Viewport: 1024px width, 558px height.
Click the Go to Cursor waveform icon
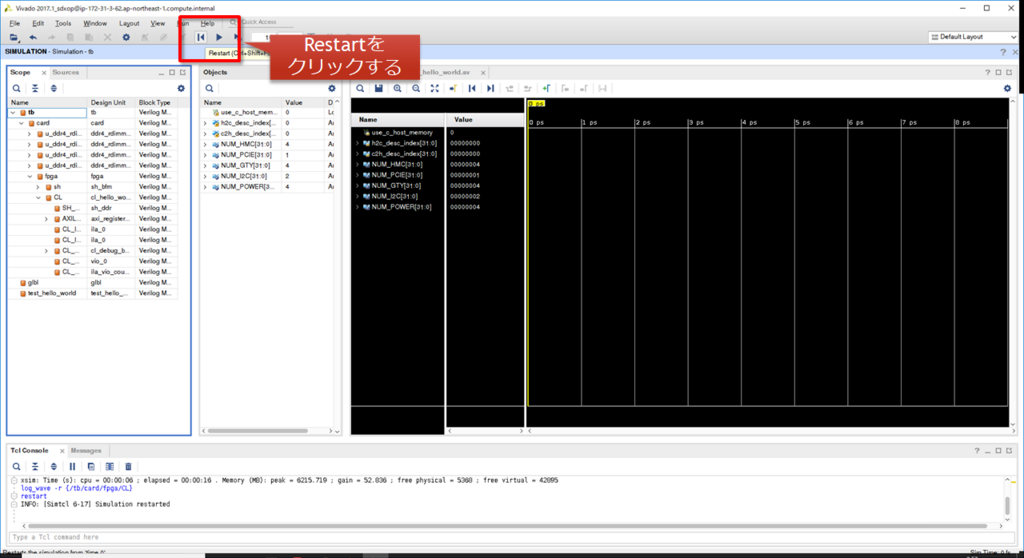point(453,88)
